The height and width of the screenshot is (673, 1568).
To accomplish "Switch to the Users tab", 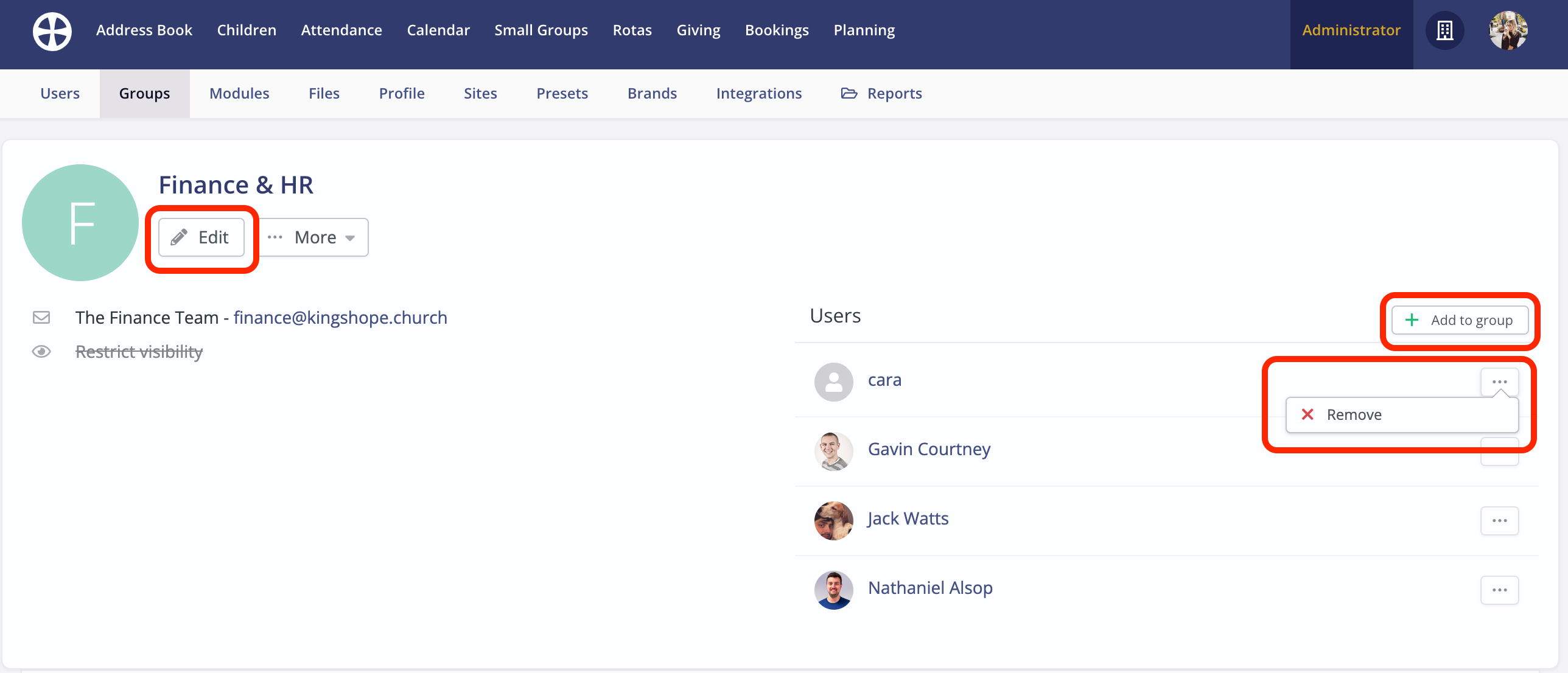I will click(60, 93).
